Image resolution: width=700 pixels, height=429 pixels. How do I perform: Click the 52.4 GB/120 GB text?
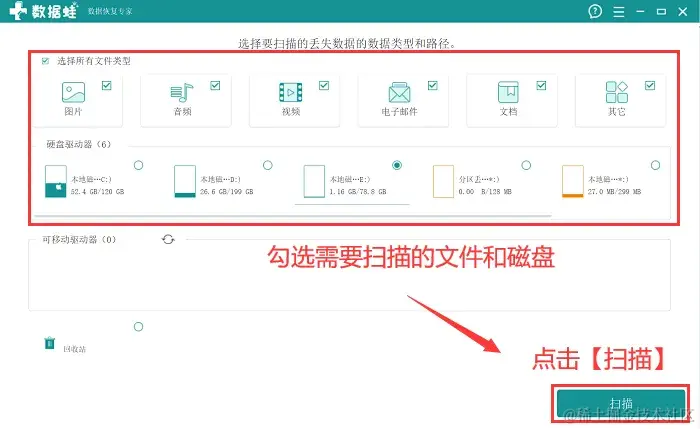[x=97, y=192]
